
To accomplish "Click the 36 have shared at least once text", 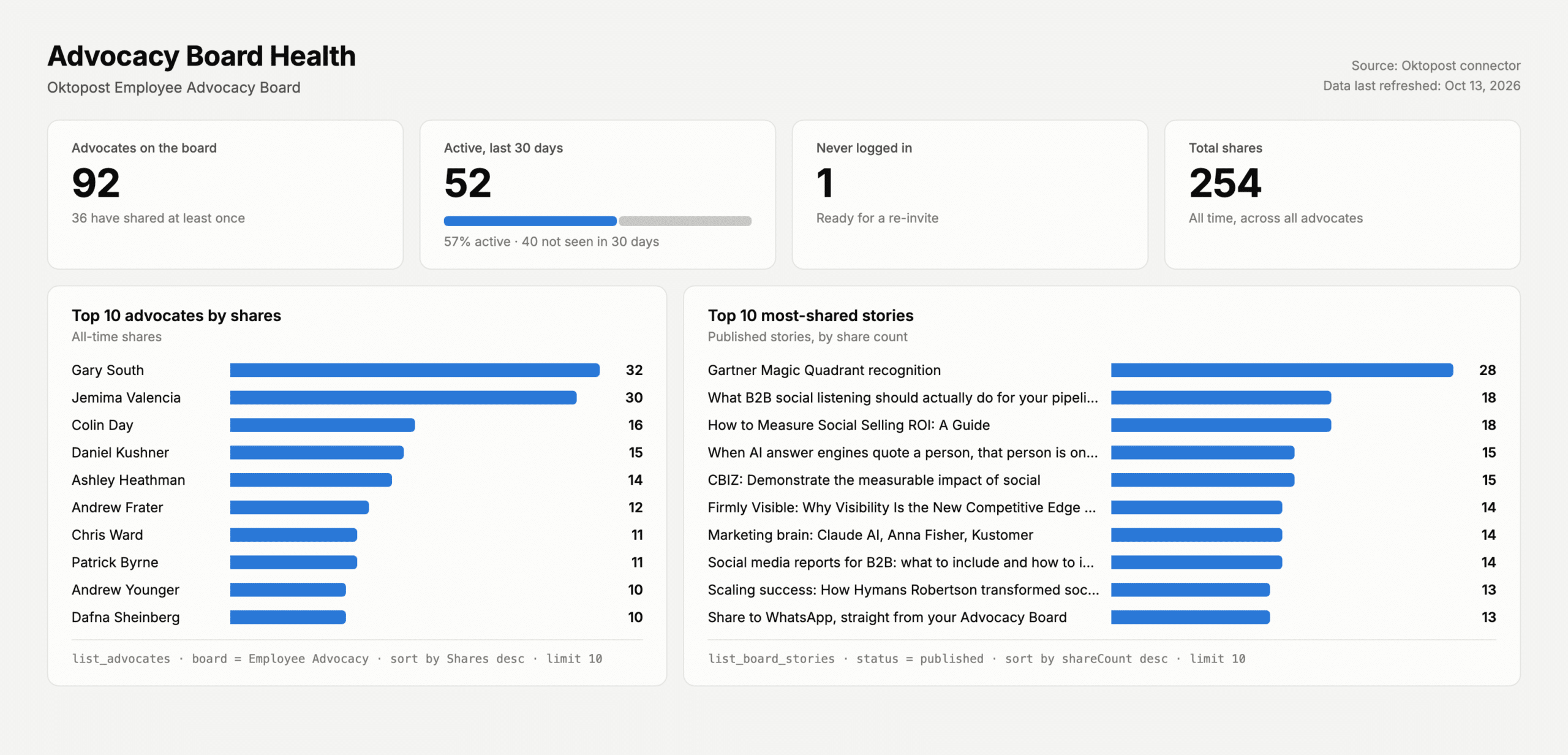I will 158,218.
